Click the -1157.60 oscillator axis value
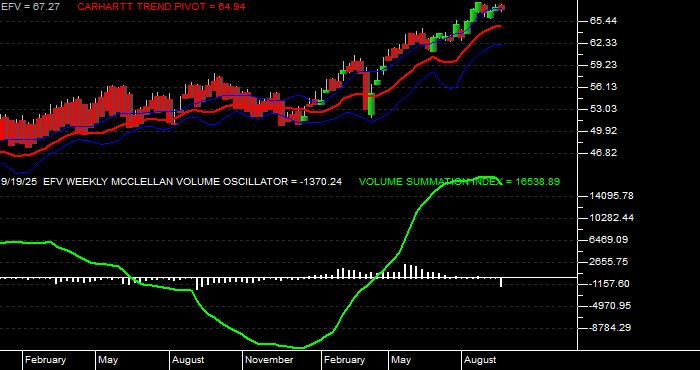700x370 pixels. (609, 284)
